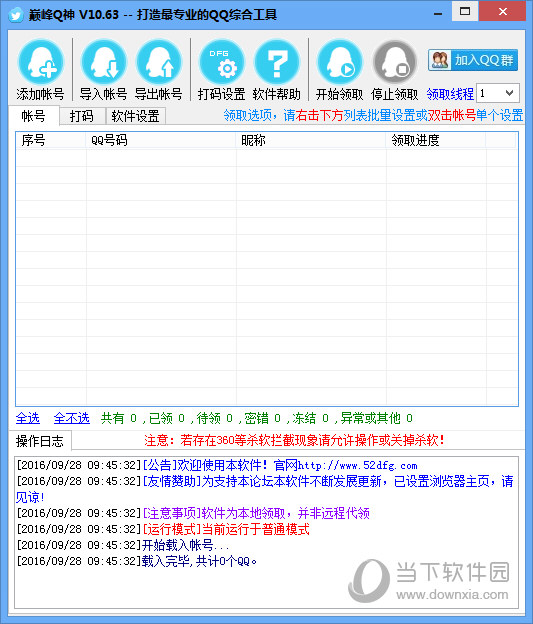Click the 已领 0 claimed count status
533x624 pixels.
167,418
